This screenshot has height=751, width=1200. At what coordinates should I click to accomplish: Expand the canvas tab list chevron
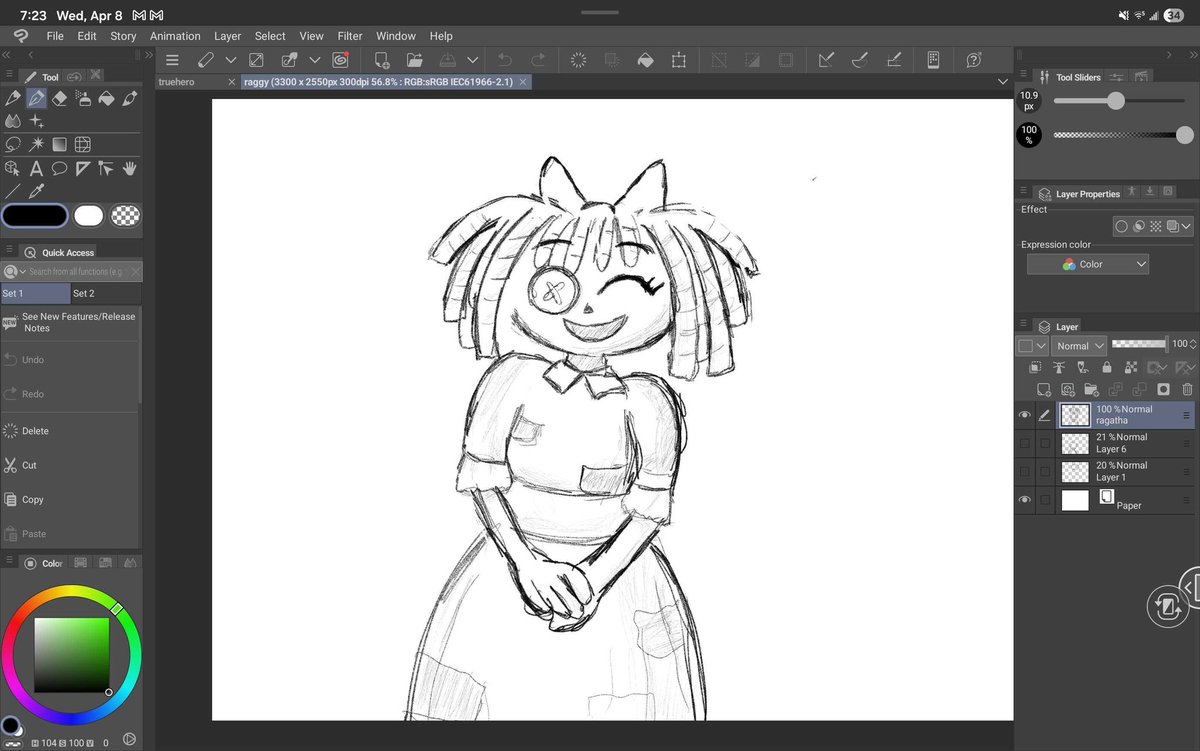[1003, 82]
